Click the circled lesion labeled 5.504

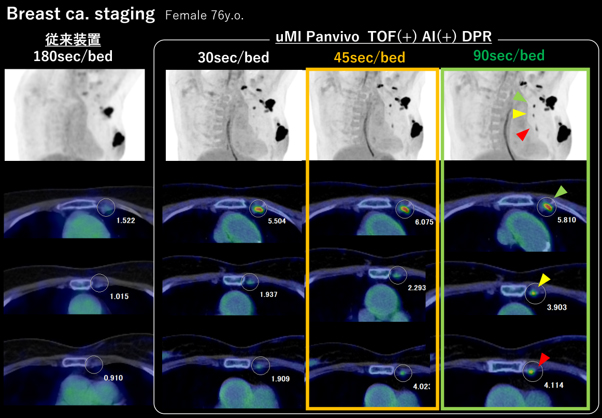coord(258,209)
